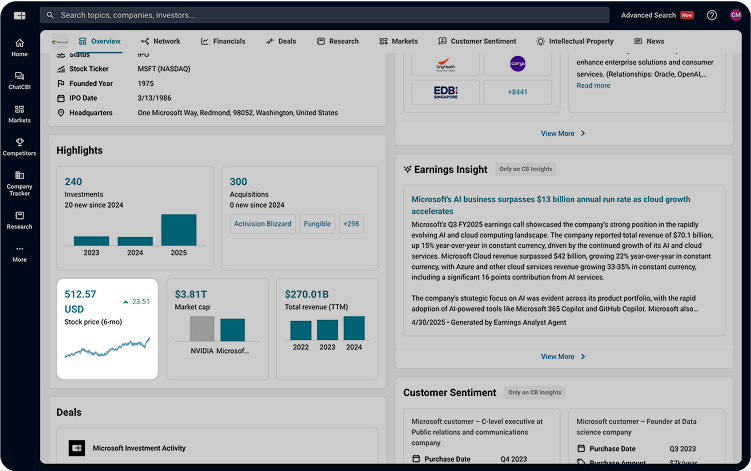751x471 pixels.
Task: Switch to the Financials tab
Action: coord(223,41)
